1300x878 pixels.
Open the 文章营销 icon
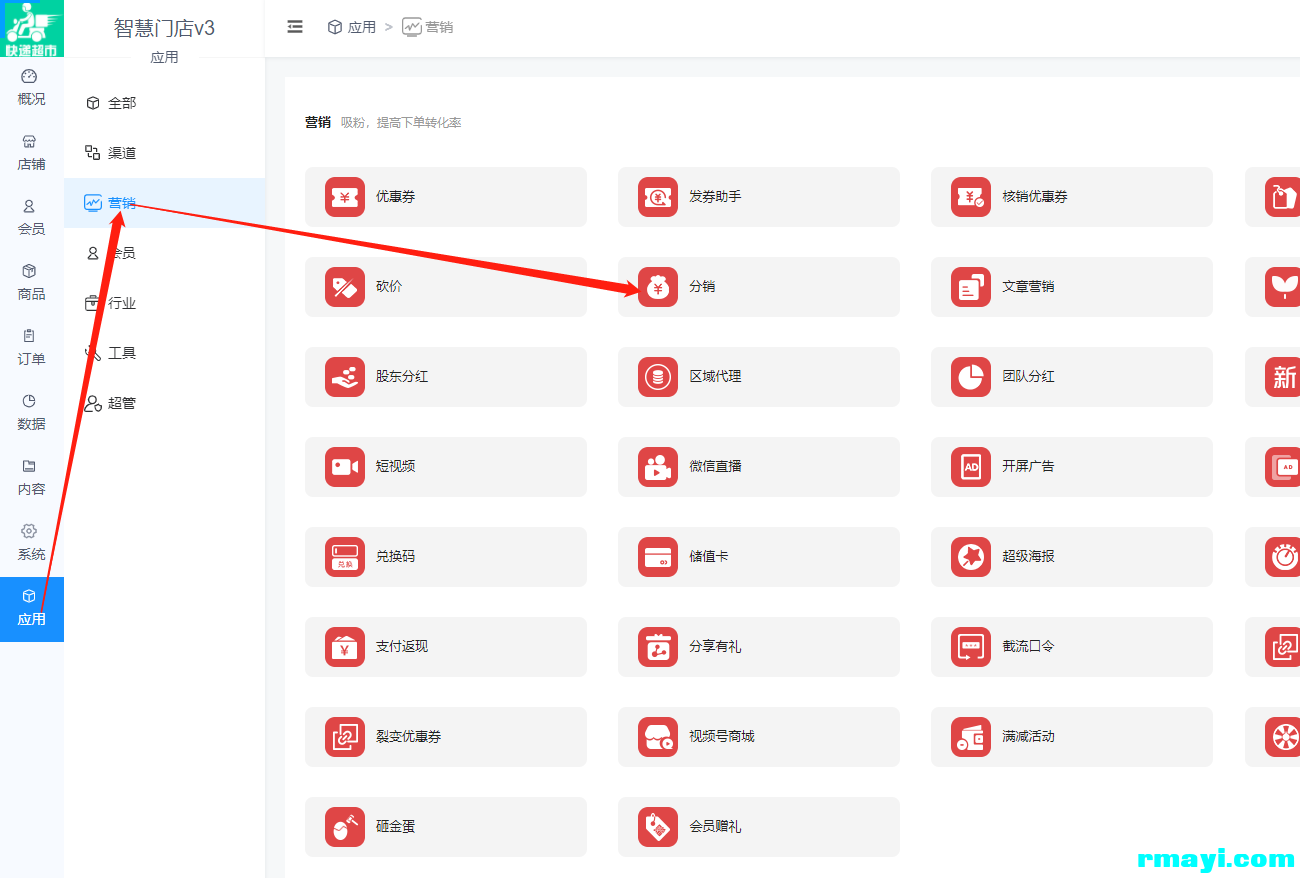click(x=971, y=287)
